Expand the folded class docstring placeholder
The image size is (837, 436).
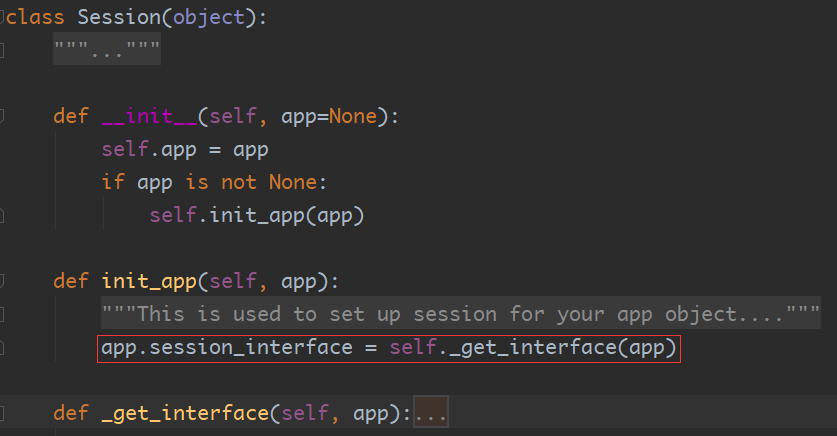click(107, 50)
